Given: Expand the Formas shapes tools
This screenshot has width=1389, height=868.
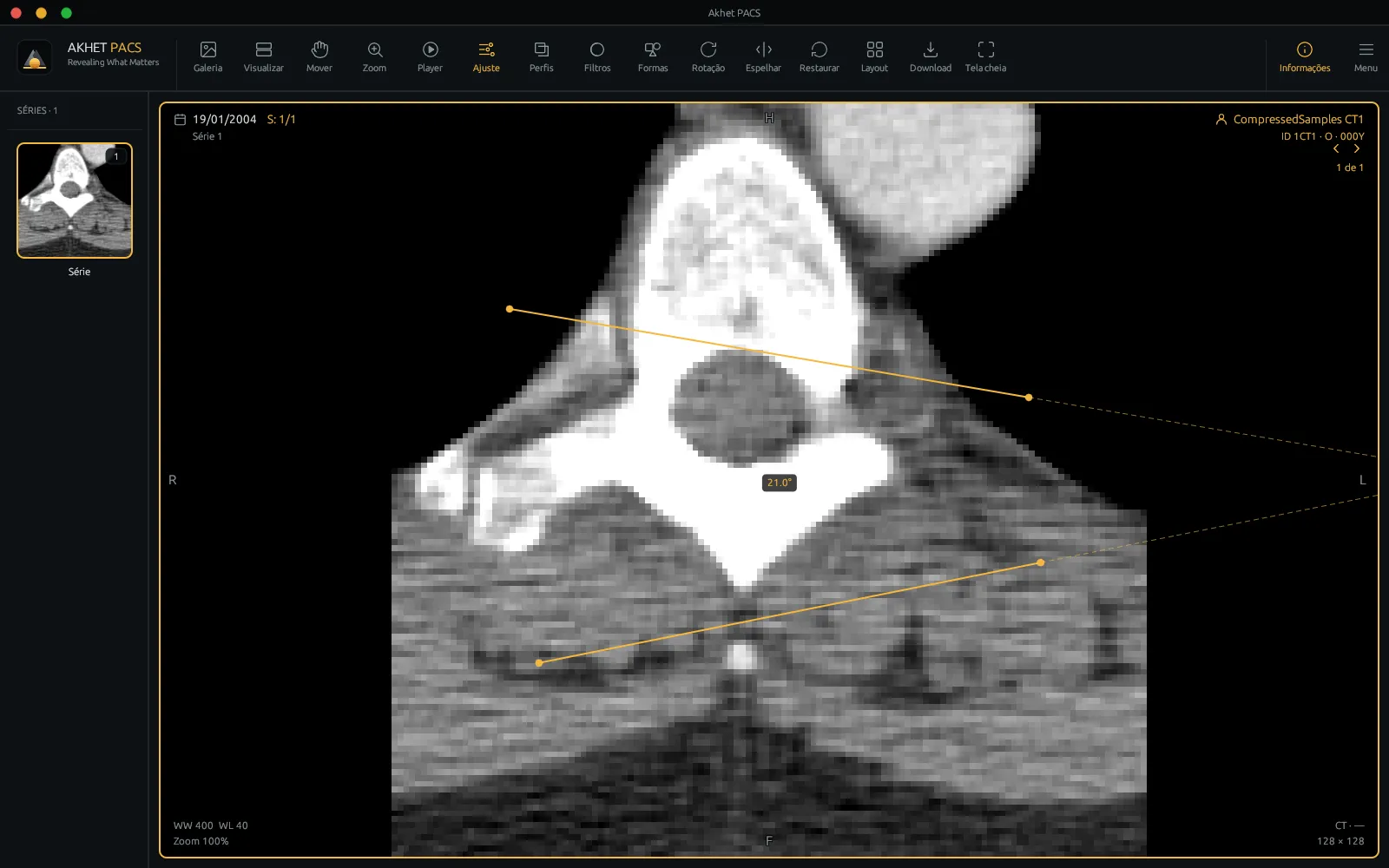Looking at the screenshot, I should (653, 57).
